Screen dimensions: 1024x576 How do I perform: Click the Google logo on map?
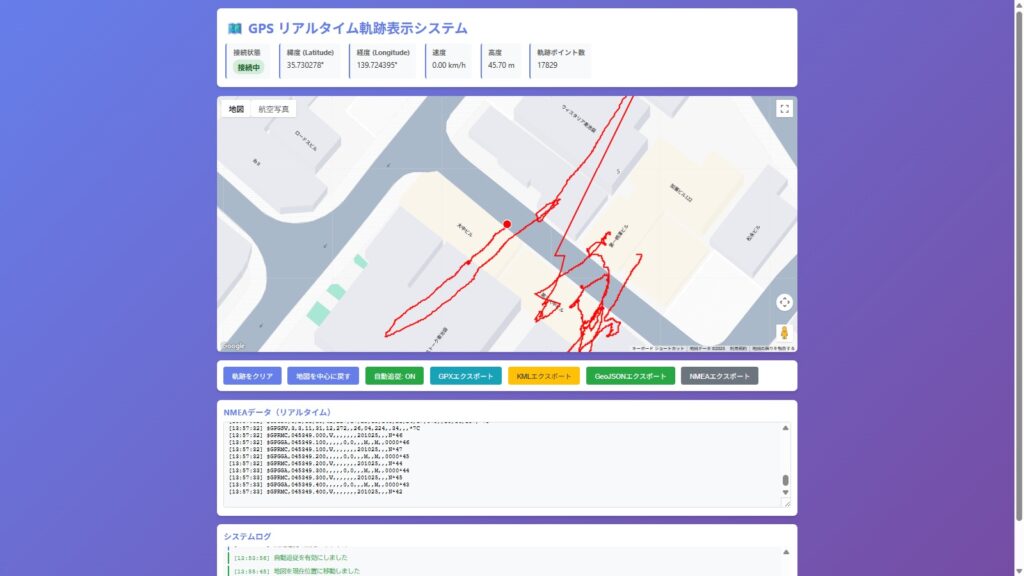[233, 346]
